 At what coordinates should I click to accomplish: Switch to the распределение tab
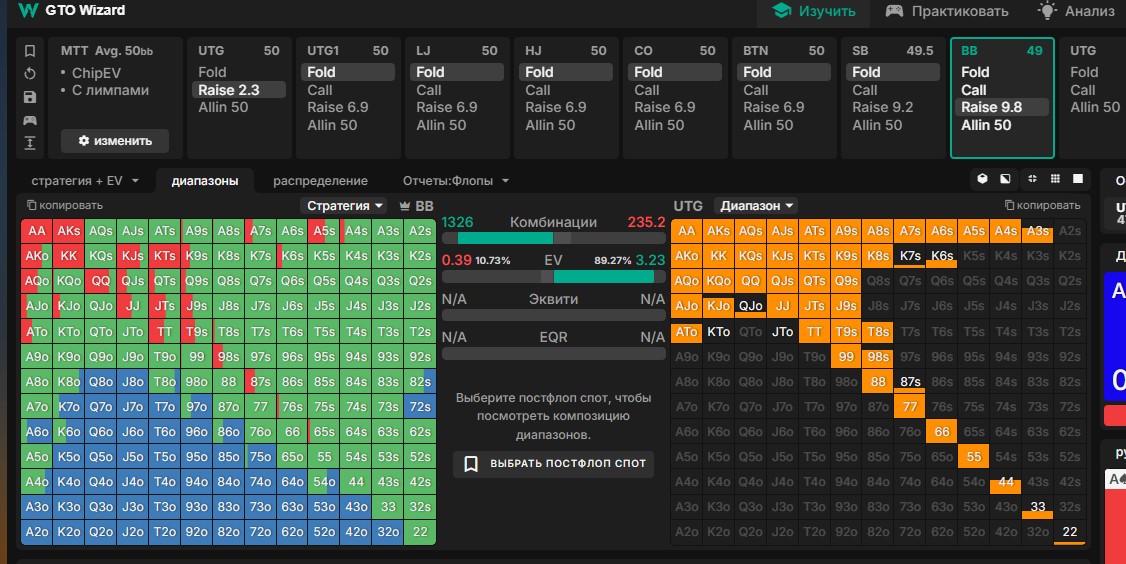[320, 181]
